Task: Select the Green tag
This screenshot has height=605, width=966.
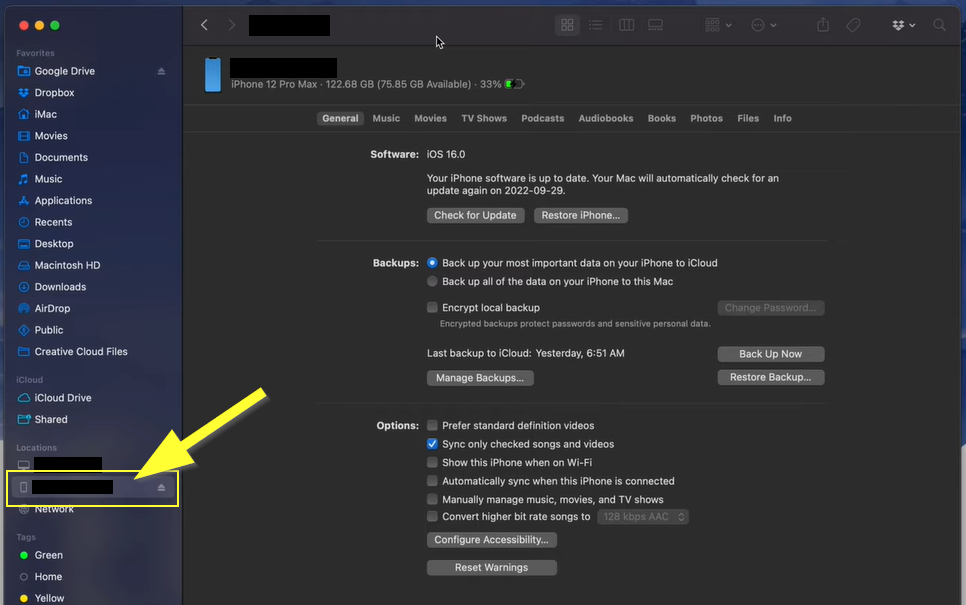Action: coord(48,555)
